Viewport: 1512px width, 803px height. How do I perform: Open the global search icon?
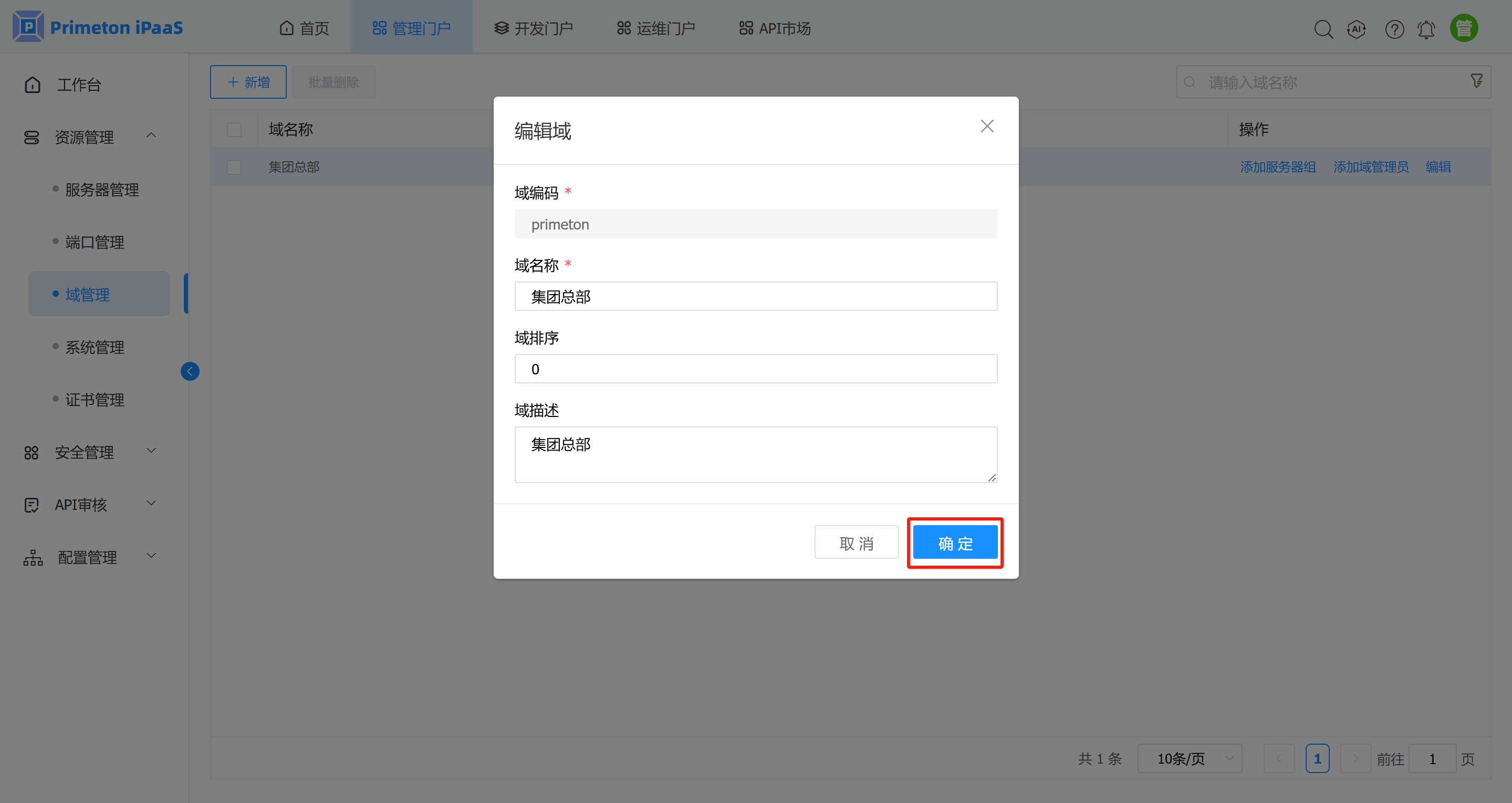pos(1324,29)
